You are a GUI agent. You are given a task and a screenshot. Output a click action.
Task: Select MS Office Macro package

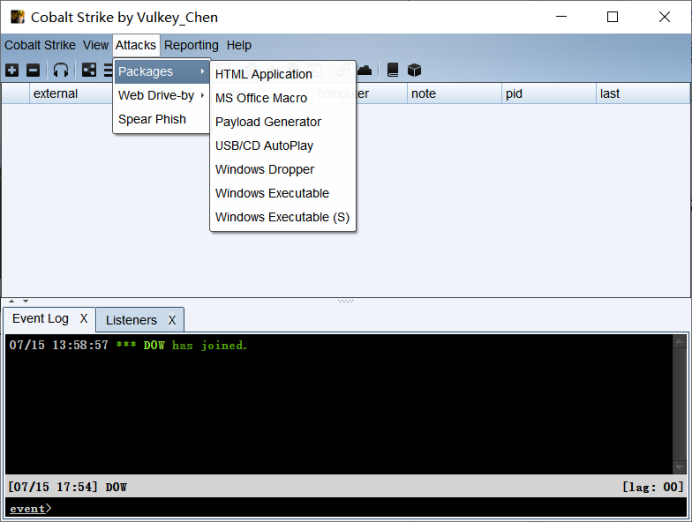coord(283,98)
